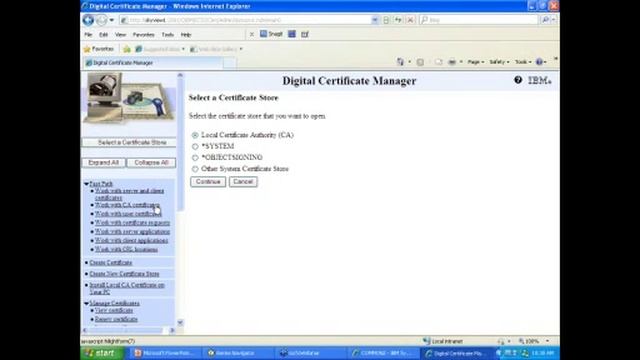Collapse the Manage Certificates tree section
This screenshot has width=640, height=360.
(86, 304)
